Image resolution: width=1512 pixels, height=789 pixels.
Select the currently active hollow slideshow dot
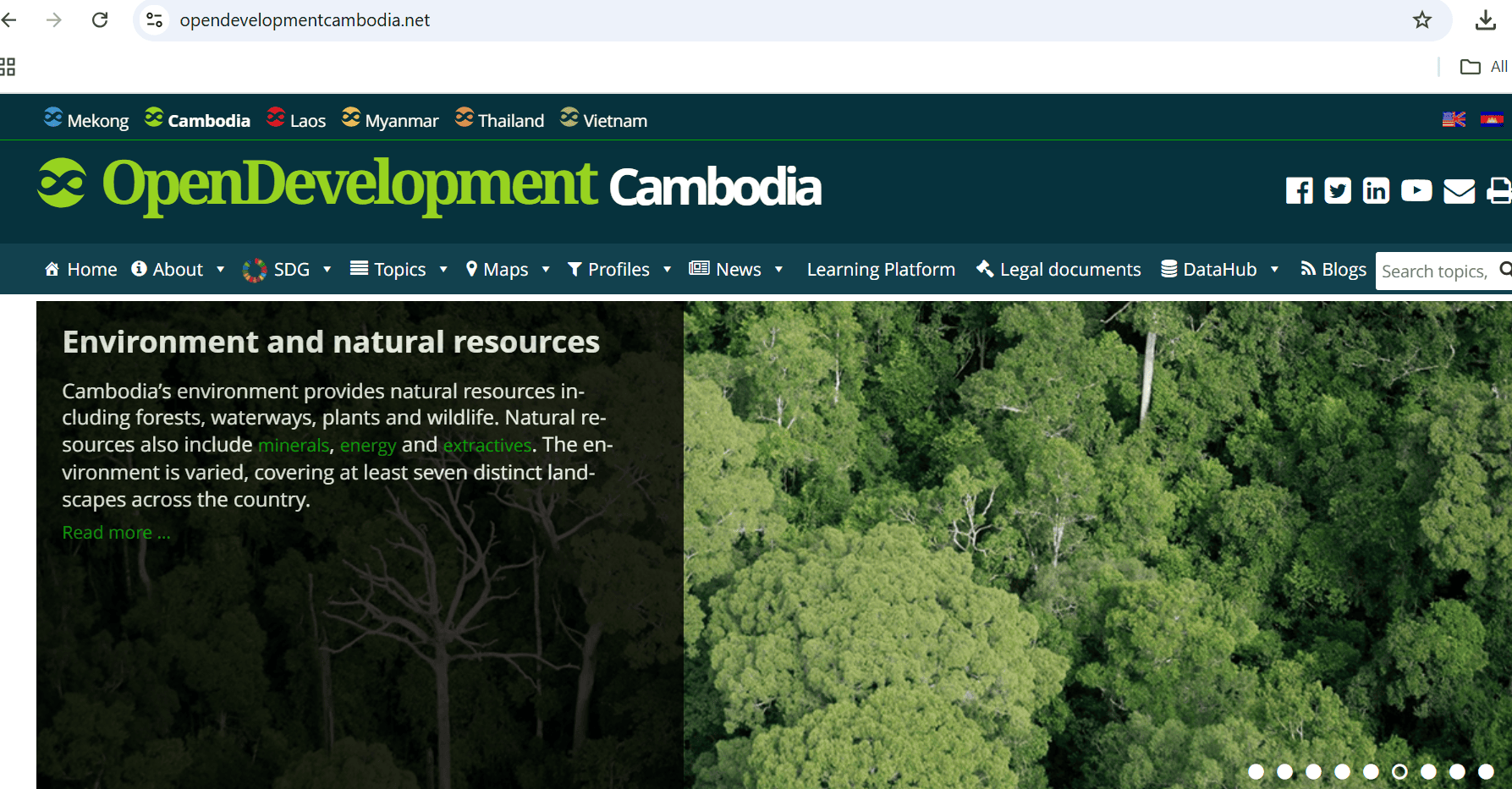pyautogui.click(x=1399, y=771)
